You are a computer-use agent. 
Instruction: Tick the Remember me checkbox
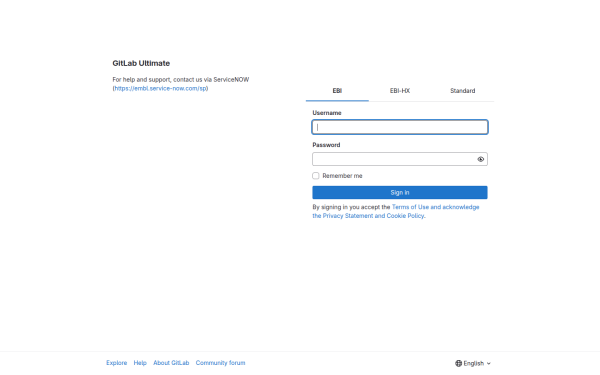pyautogui.click(x=316, y=176)
